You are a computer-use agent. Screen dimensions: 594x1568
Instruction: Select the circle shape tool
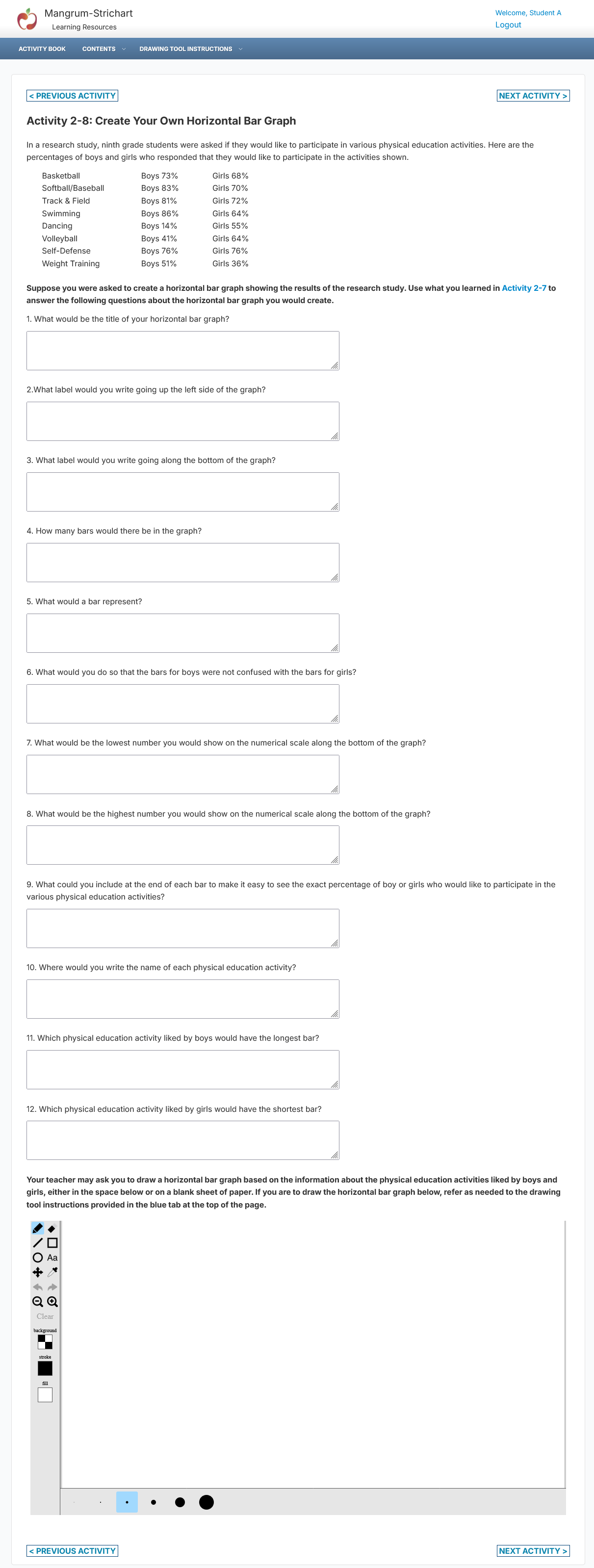point(38,1257)
